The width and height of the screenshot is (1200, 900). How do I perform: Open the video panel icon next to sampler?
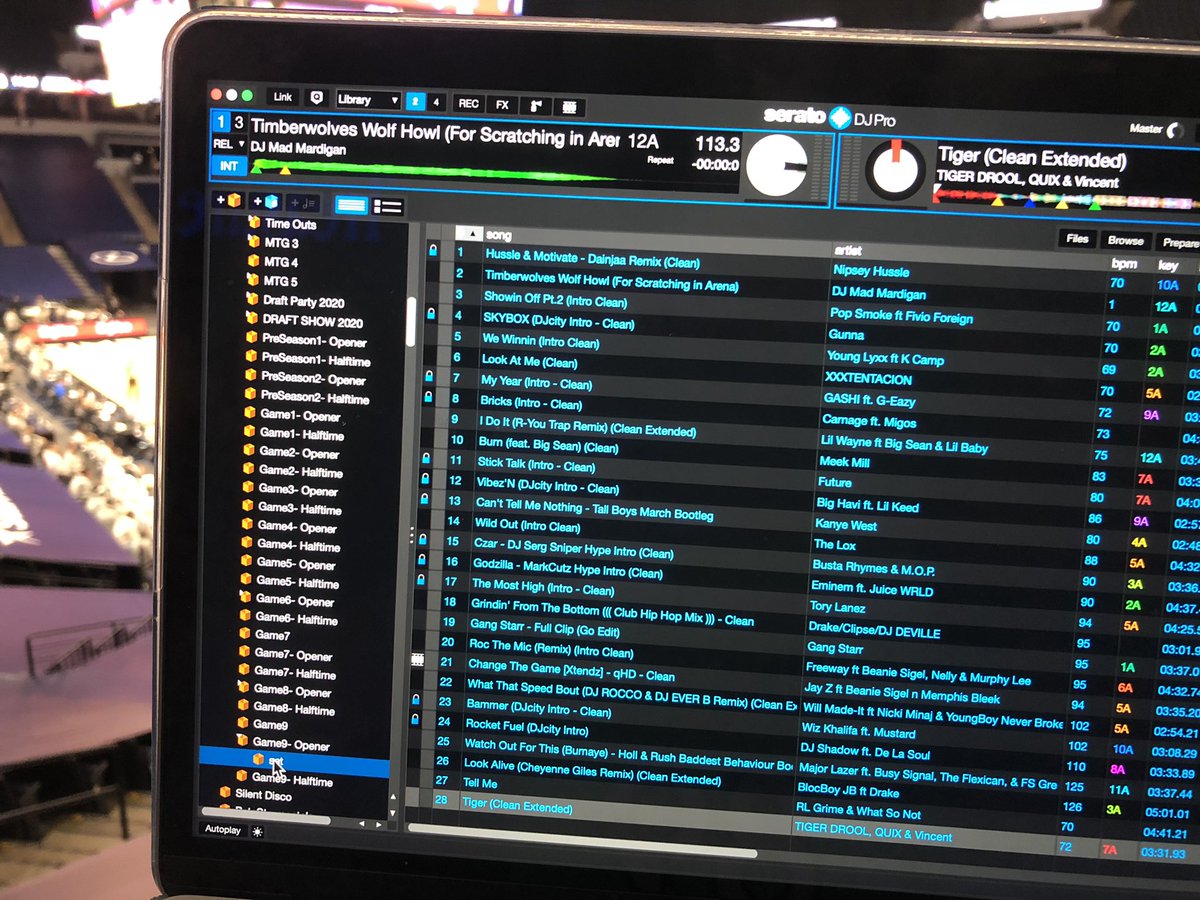[570, 106]
